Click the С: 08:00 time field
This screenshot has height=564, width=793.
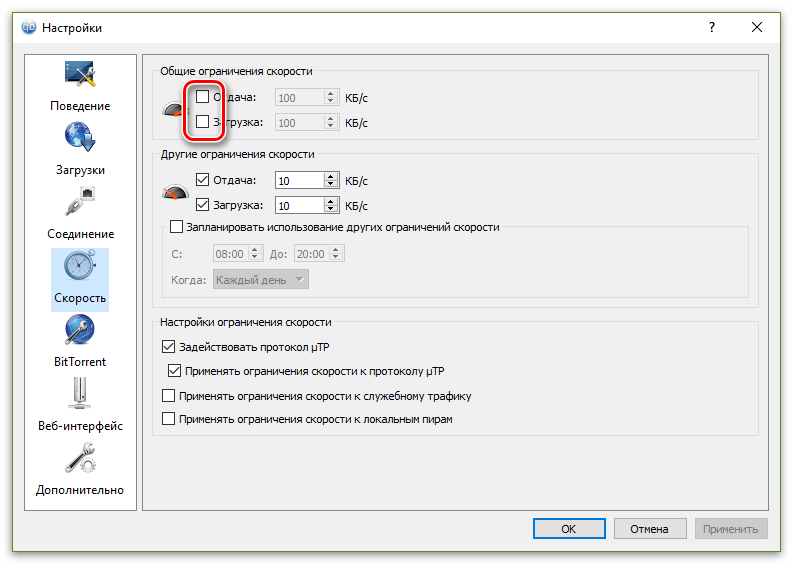pyautogui.click(x=231, y=254)
